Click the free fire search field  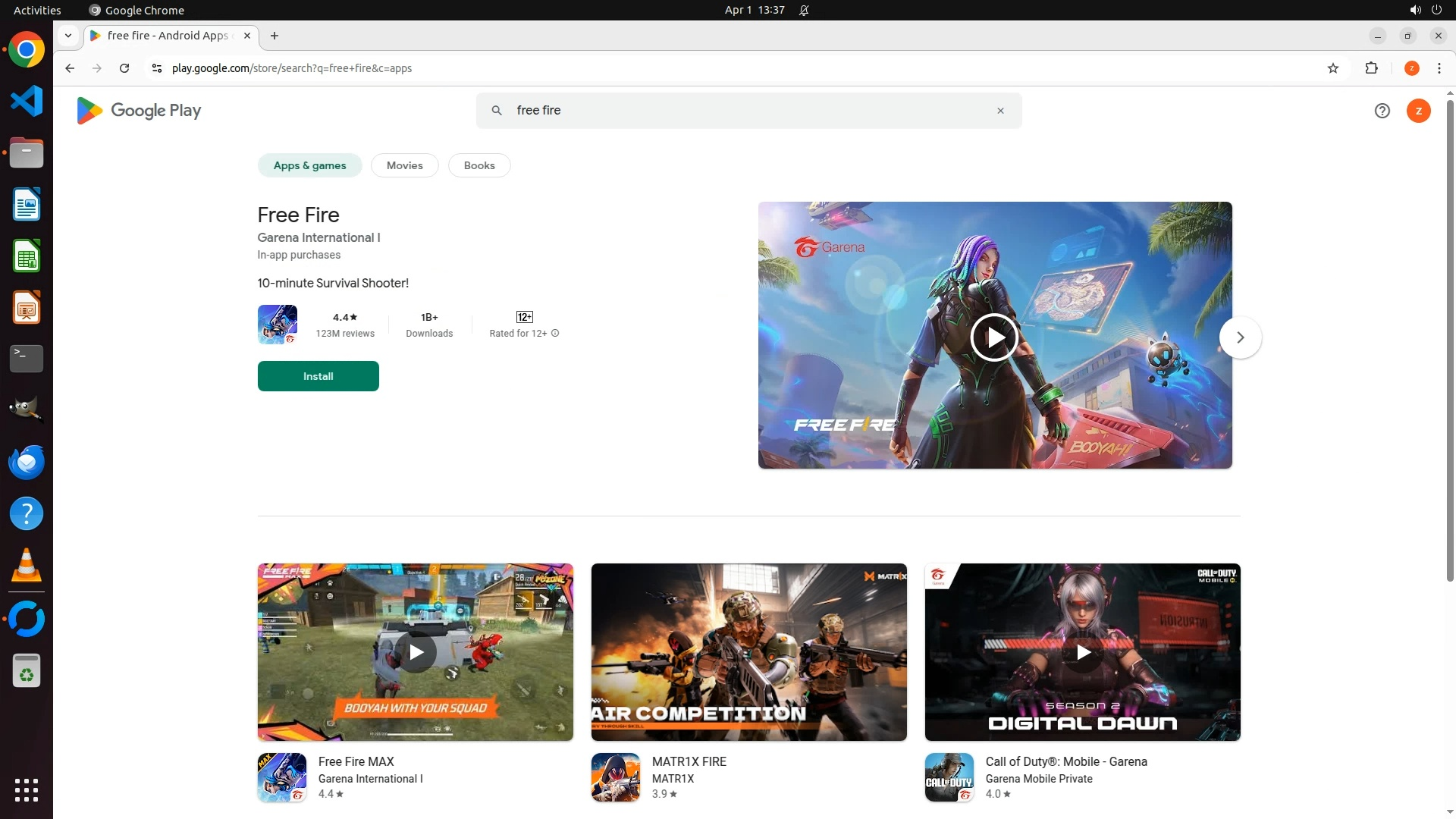(747, 111)
